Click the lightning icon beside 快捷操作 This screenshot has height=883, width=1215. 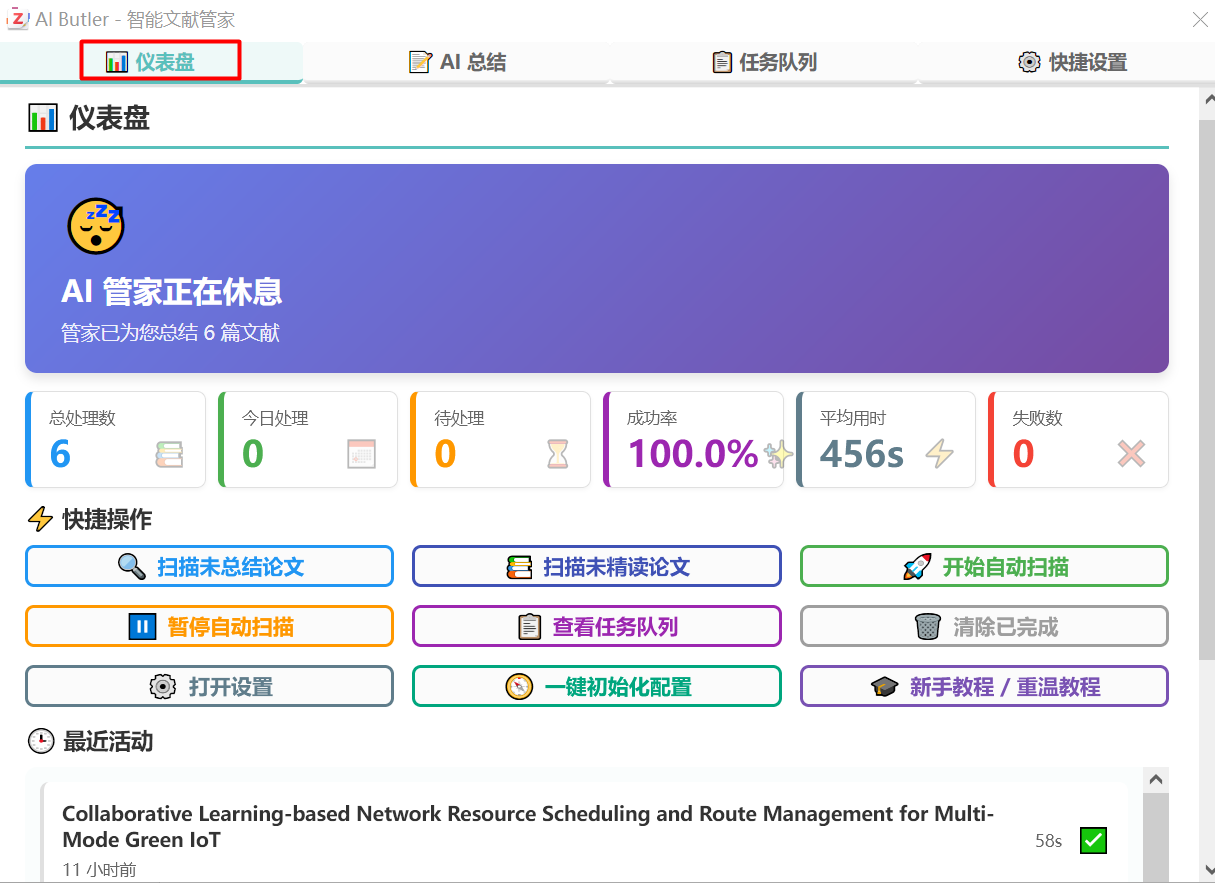coord(40,520)
